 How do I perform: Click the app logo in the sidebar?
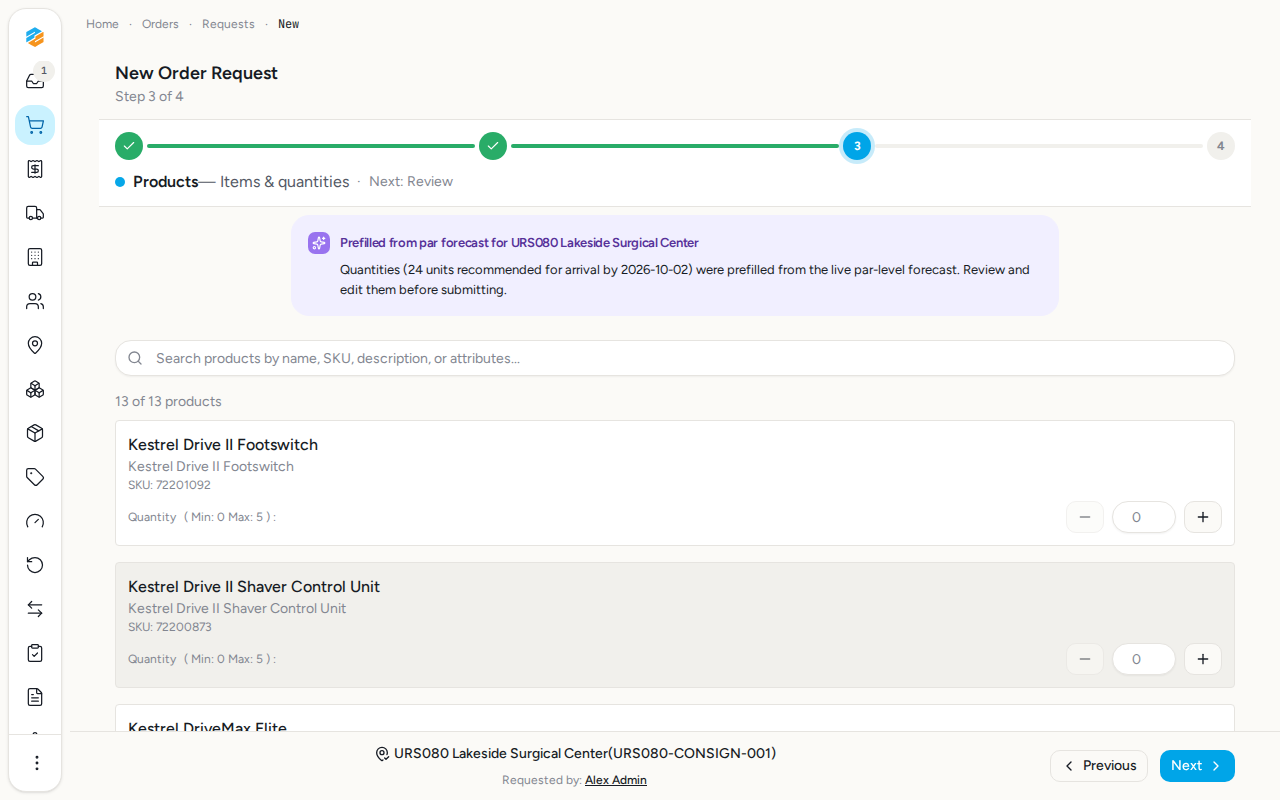pos(35,37)
